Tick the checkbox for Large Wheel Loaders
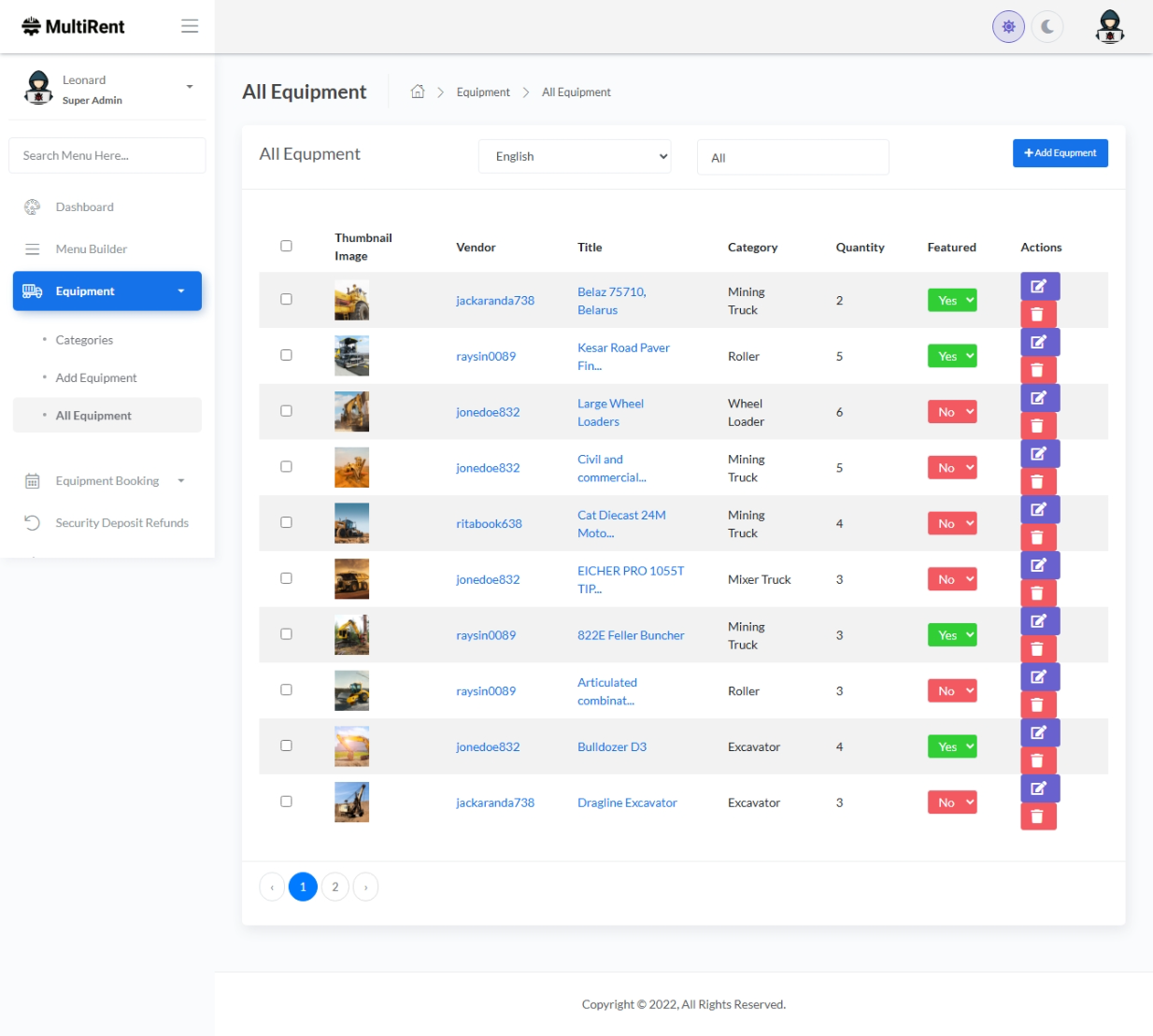Screen dimensions: 1153x1036 pyautogui.click(x=286, y=411)
